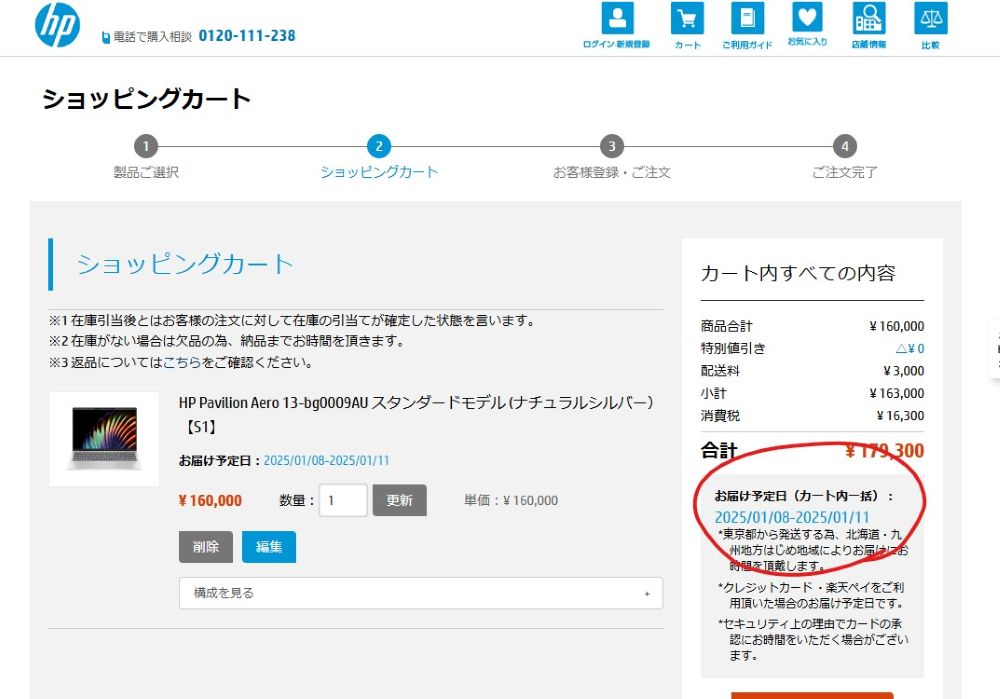Select step 2 ショッピングカート circle
1000x699 pixels.
click(x=379, y=146)
